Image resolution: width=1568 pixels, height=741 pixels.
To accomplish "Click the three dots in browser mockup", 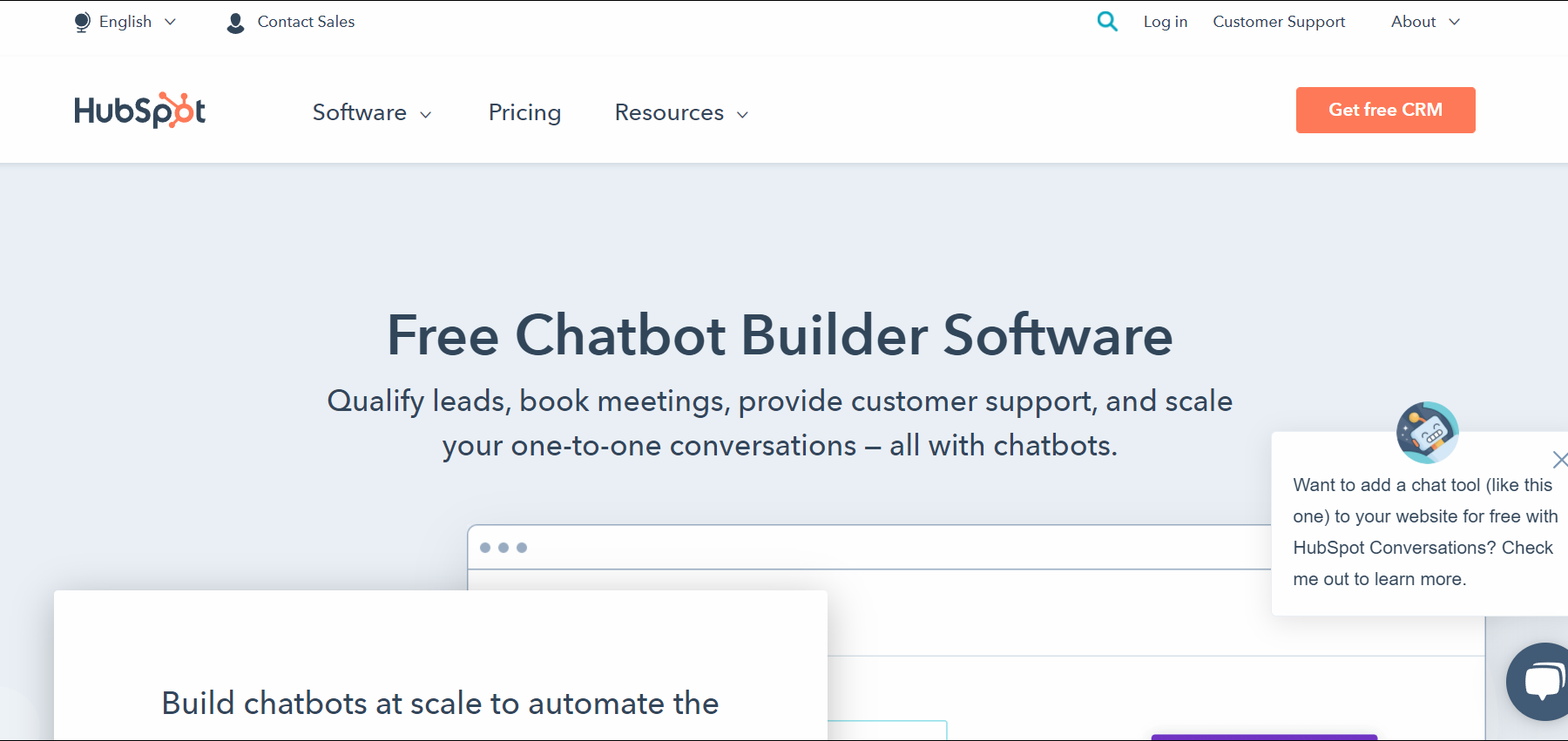I will tap(504, 548).
